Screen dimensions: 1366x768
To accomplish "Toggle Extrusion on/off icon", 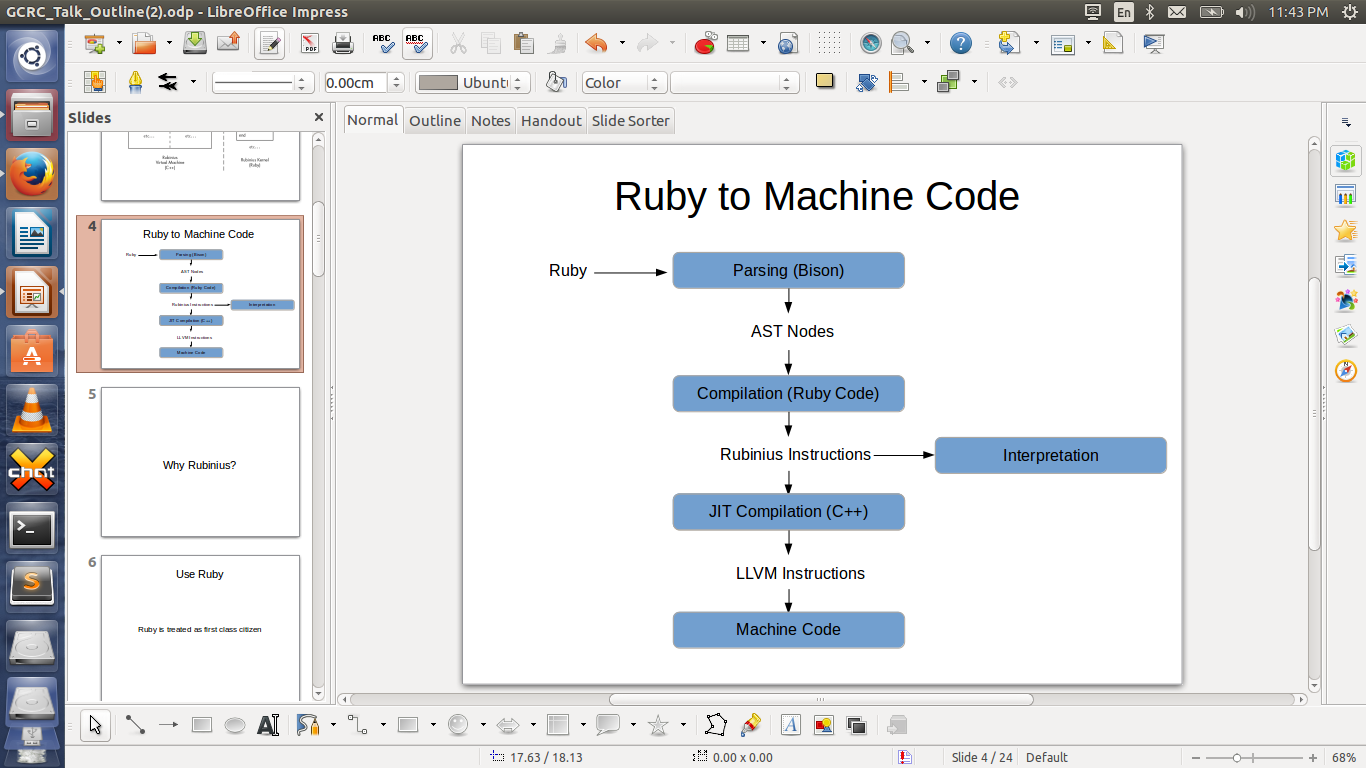I will click(897, 725).
